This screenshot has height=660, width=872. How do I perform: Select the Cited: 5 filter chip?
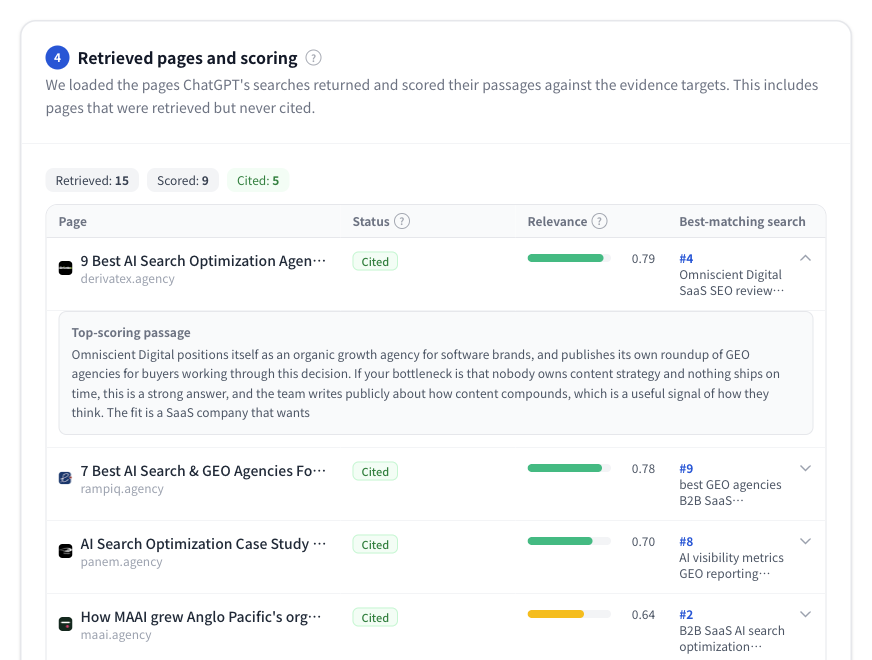pyautogui.click(x=258, y=181)
